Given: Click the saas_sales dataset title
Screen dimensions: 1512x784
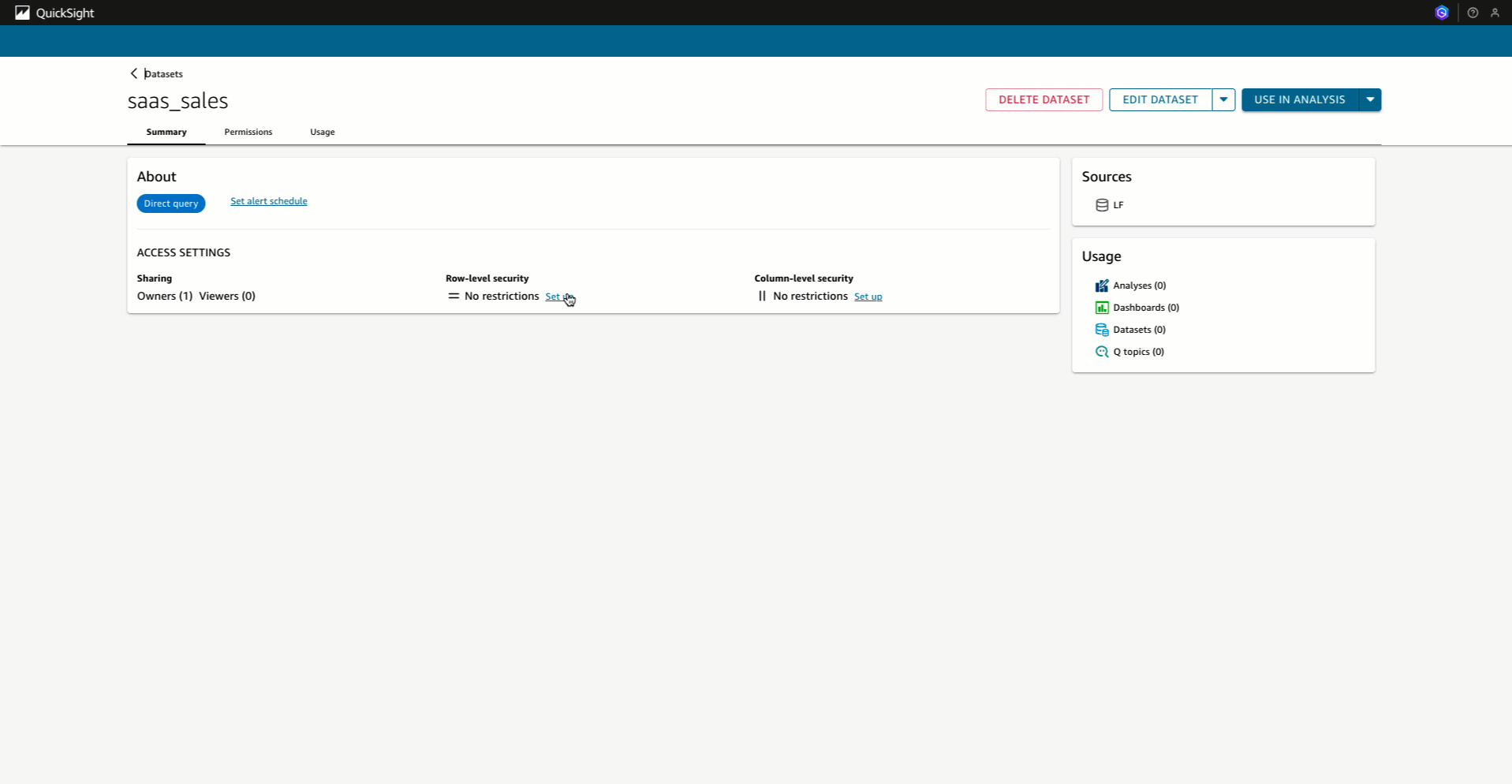Looking at the screenshot, I should pyautogui.click(x=178, y=101).
